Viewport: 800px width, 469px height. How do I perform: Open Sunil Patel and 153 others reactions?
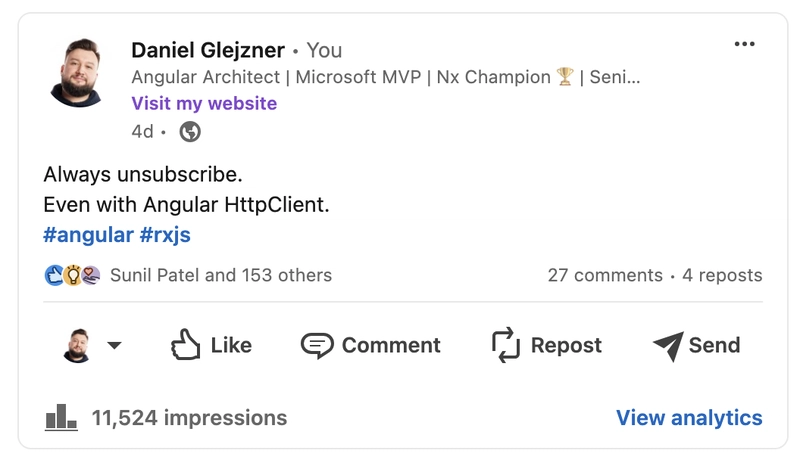pyautogui.click(x=220, y=275)
